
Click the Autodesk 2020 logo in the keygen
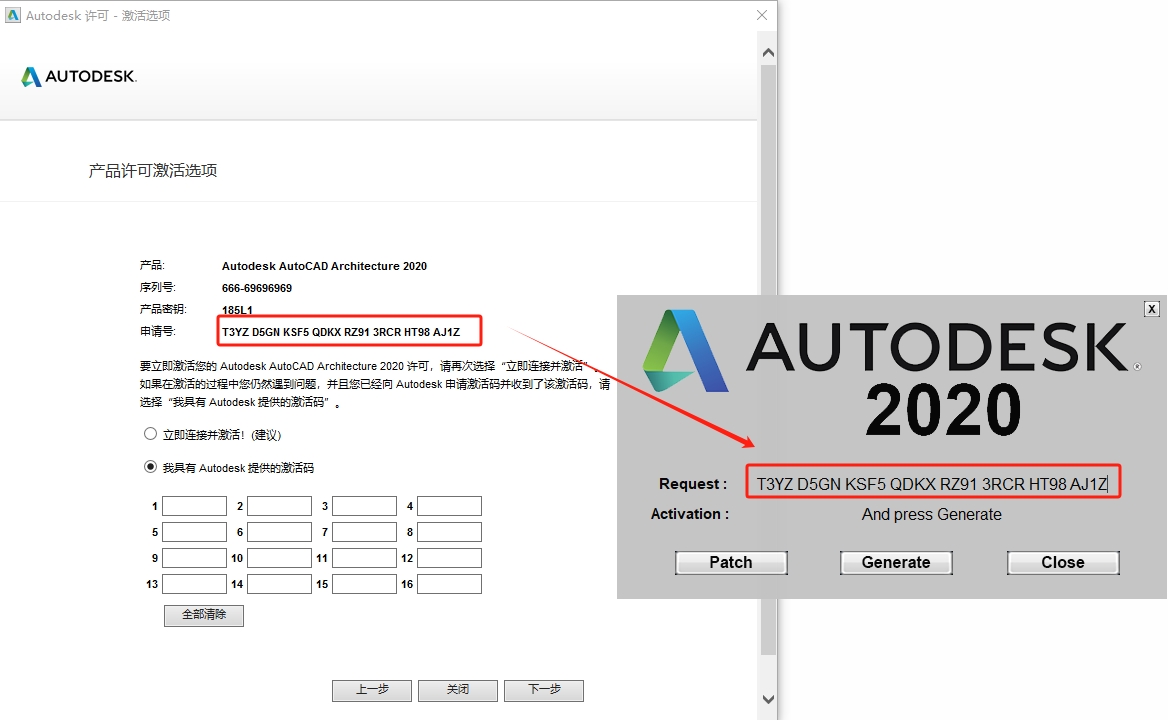coord(892,373)
